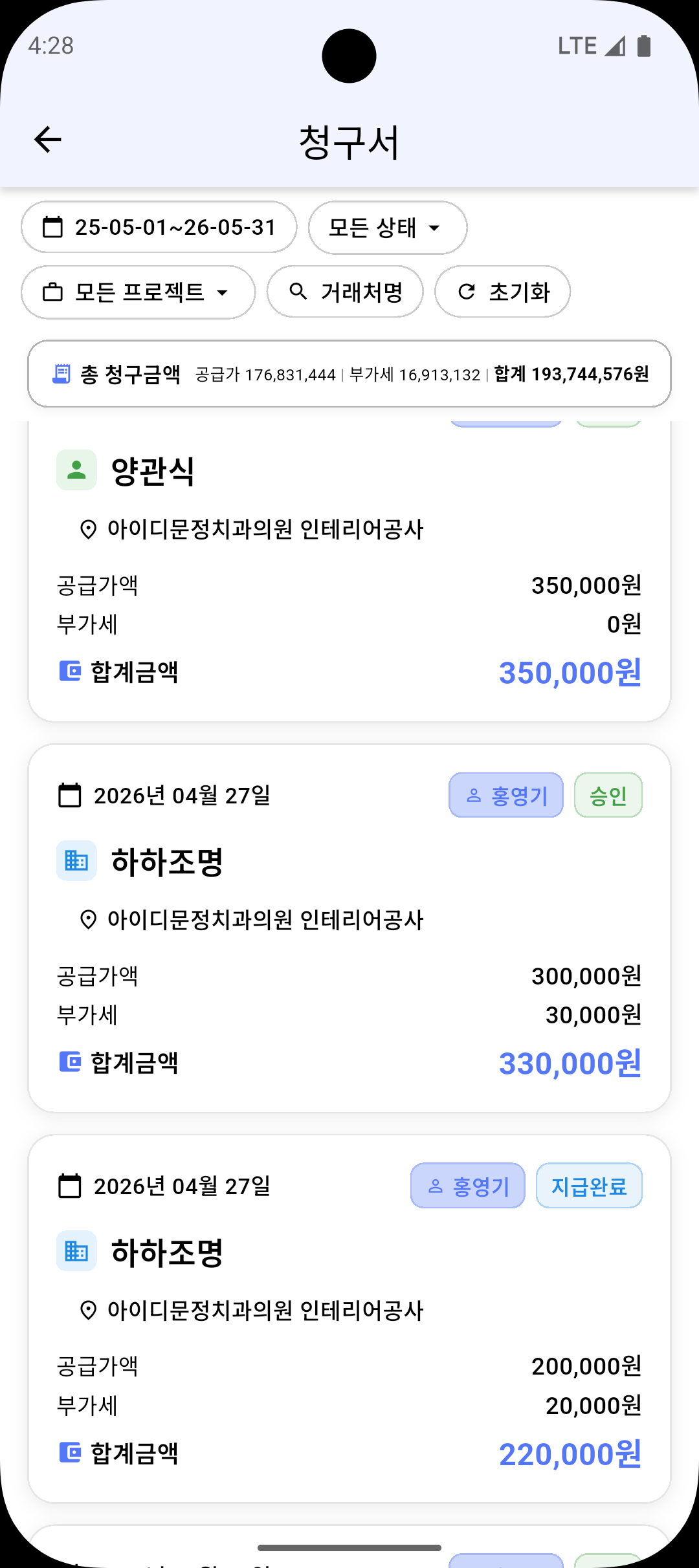The height and width of the screenshot is (1568, 699).
Task: Tap the 총 청구금액 summary bar
Action: (349, 374)
